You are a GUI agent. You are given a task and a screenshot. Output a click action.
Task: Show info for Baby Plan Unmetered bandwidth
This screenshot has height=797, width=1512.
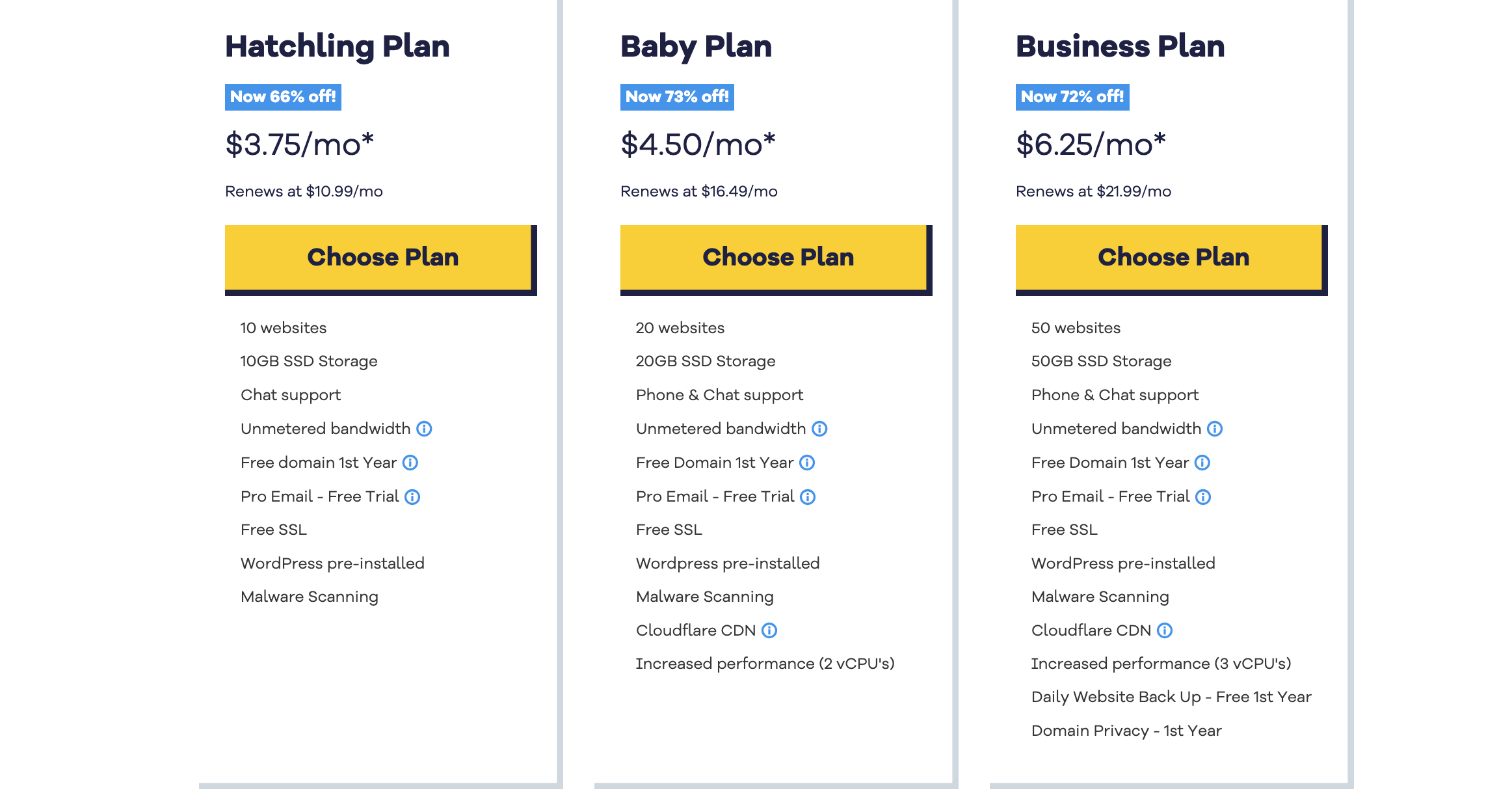tap(819, 429)
